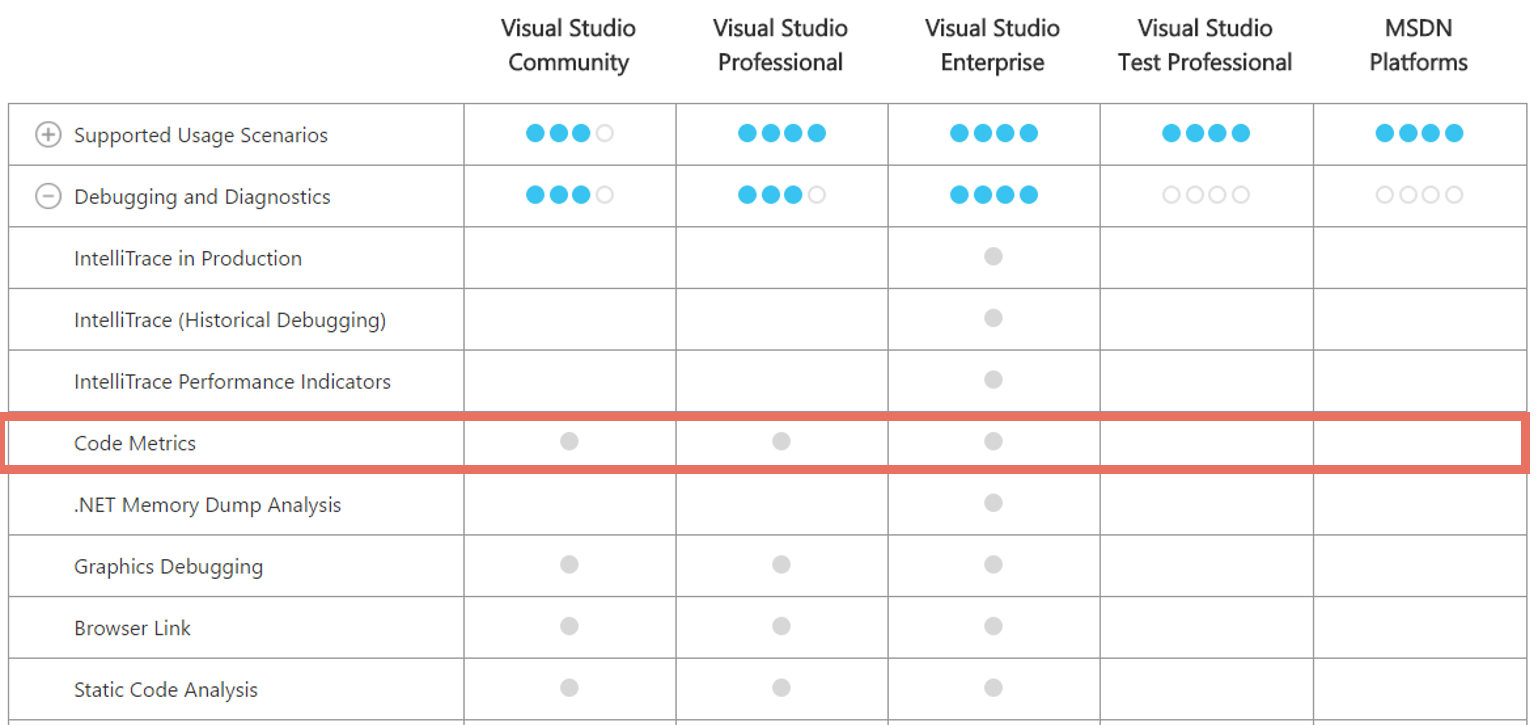The width and height of the screenshot is (1536, 725).
Task: Click the Professional dot for Browser Link
Action: click(x=781, y=626)
